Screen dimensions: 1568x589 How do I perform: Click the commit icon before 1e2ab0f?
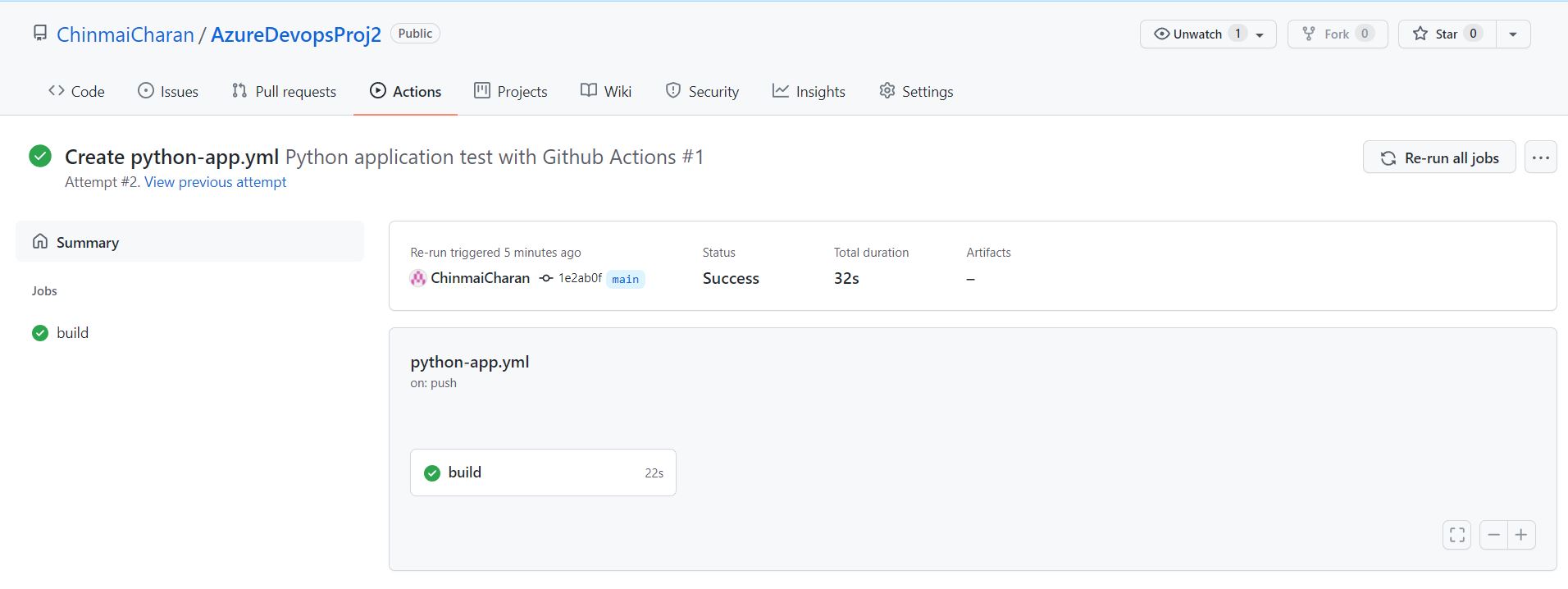pyautogui.click(x=546, y=279)
